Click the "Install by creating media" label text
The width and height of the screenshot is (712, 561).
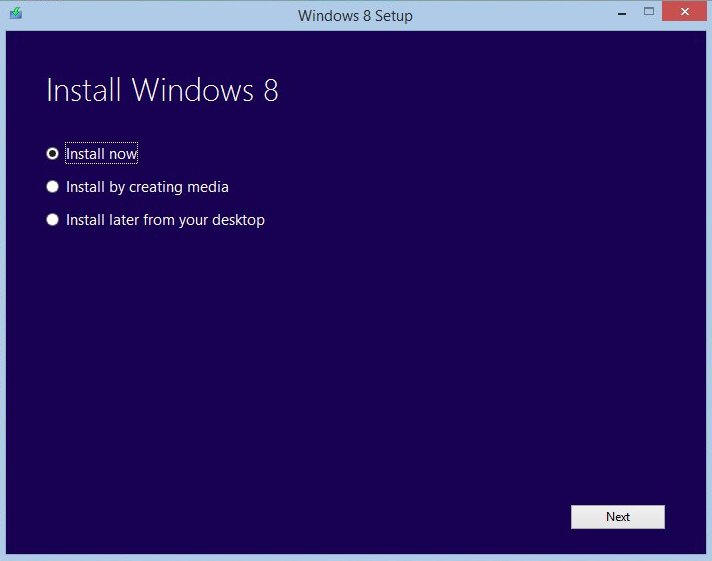[x=147, y=187]
